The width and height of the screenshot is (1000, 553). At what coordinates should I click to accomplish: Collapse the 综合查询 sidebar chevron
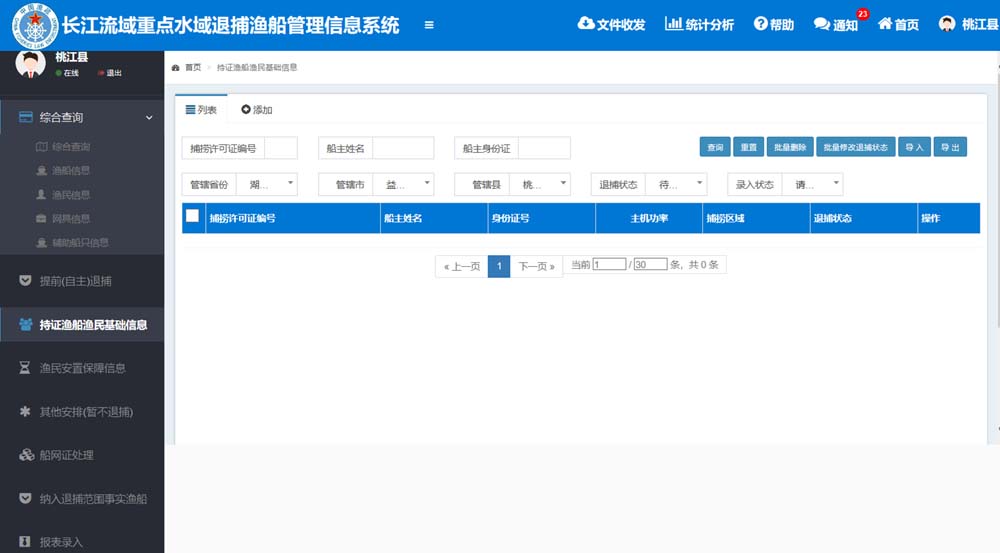[149, 118]
